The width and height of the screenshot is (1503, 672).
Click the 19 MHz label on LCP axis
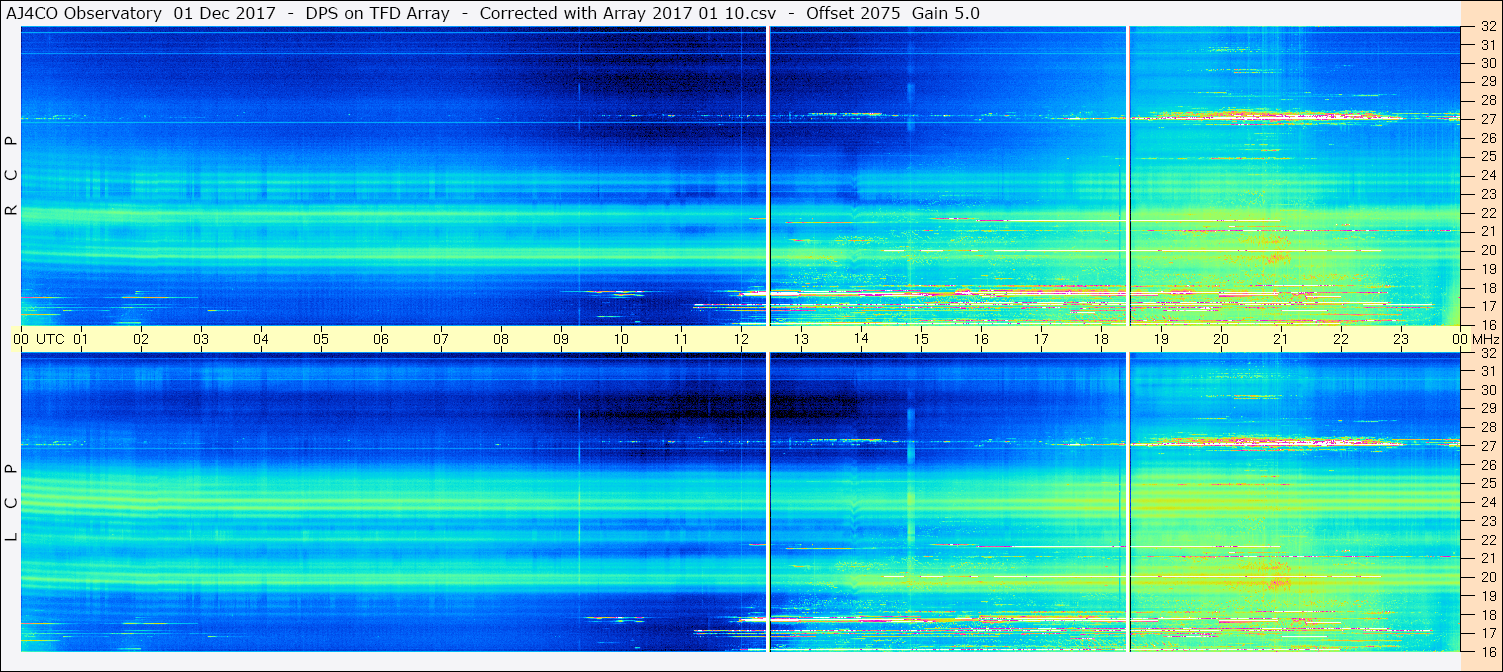tap(1487, 596)
